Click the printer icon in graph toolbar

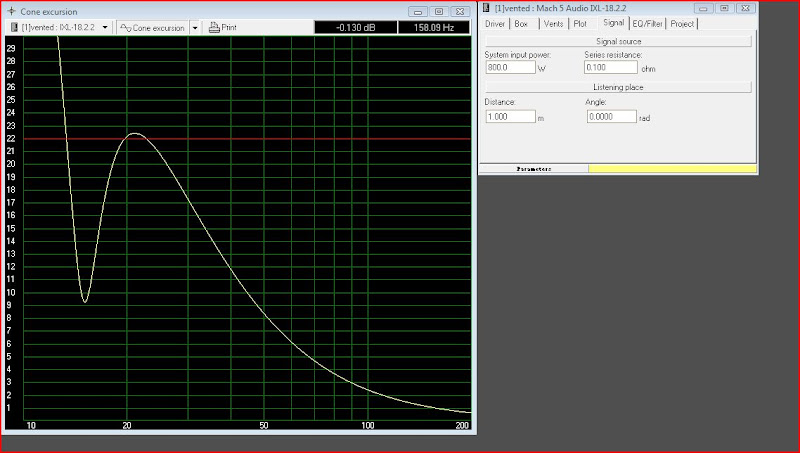click(214, 28)
